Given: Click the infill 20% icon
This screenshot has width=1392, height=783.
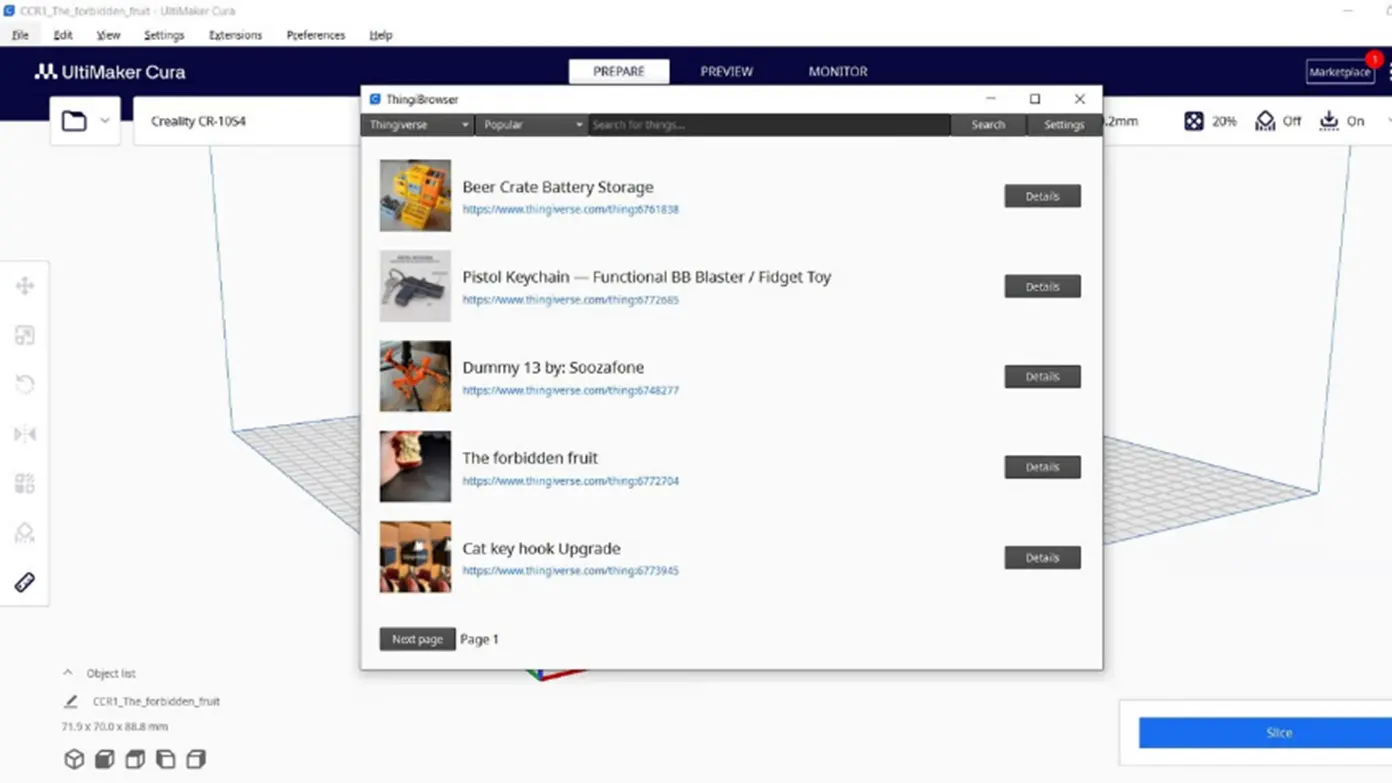Looking at the screenshot, I should coord(1194,121).
